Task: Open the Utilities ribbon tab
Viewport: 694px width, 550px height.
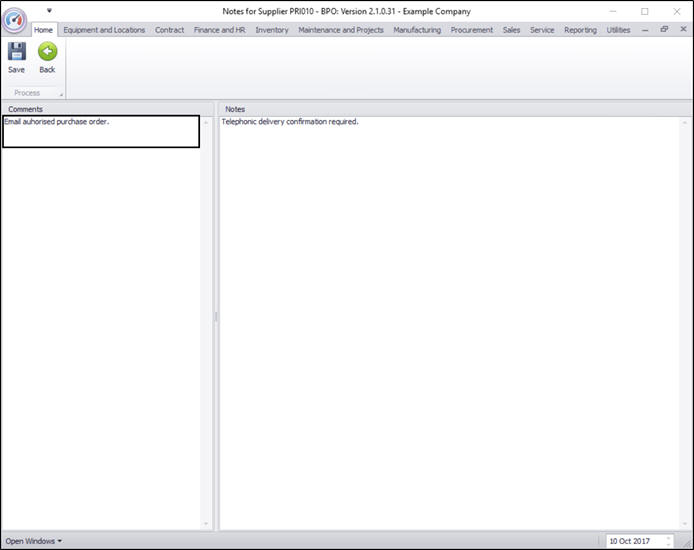Action: tap(618, 30)
